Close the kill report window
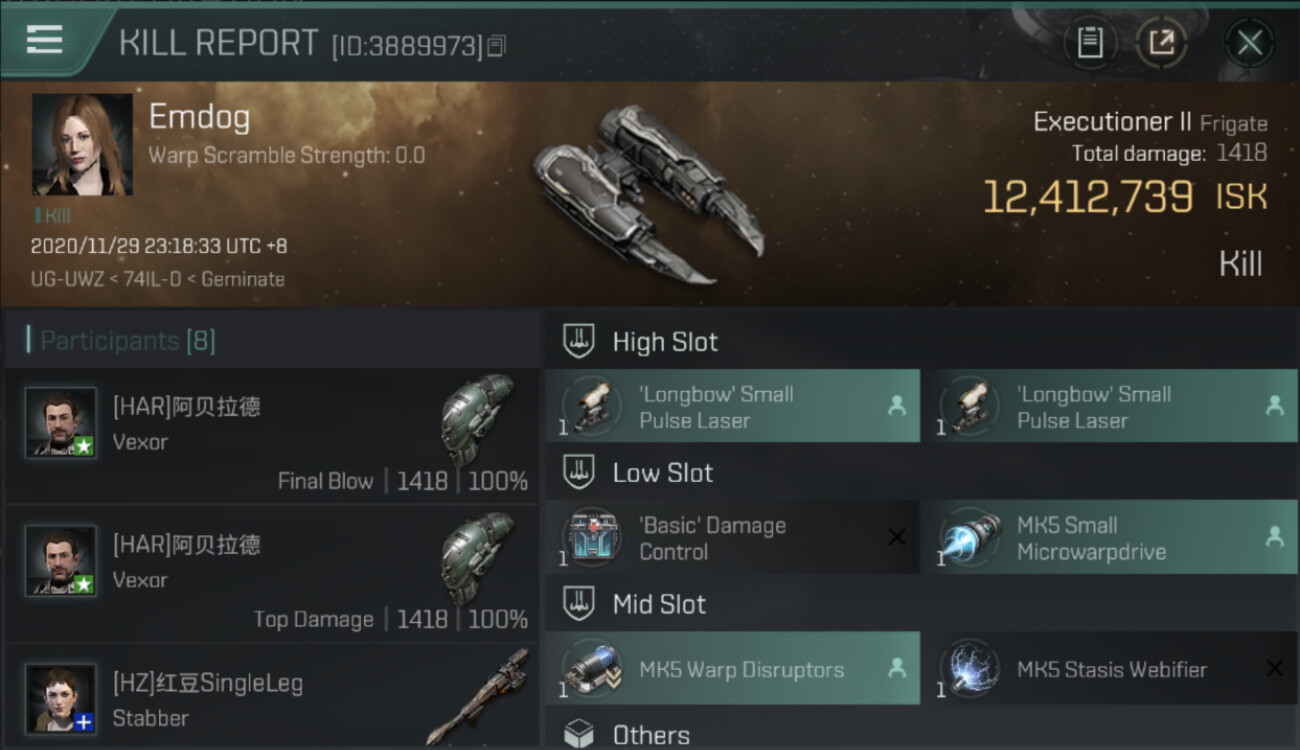Screen dimensions: 1300x750 coord(1249,43)
